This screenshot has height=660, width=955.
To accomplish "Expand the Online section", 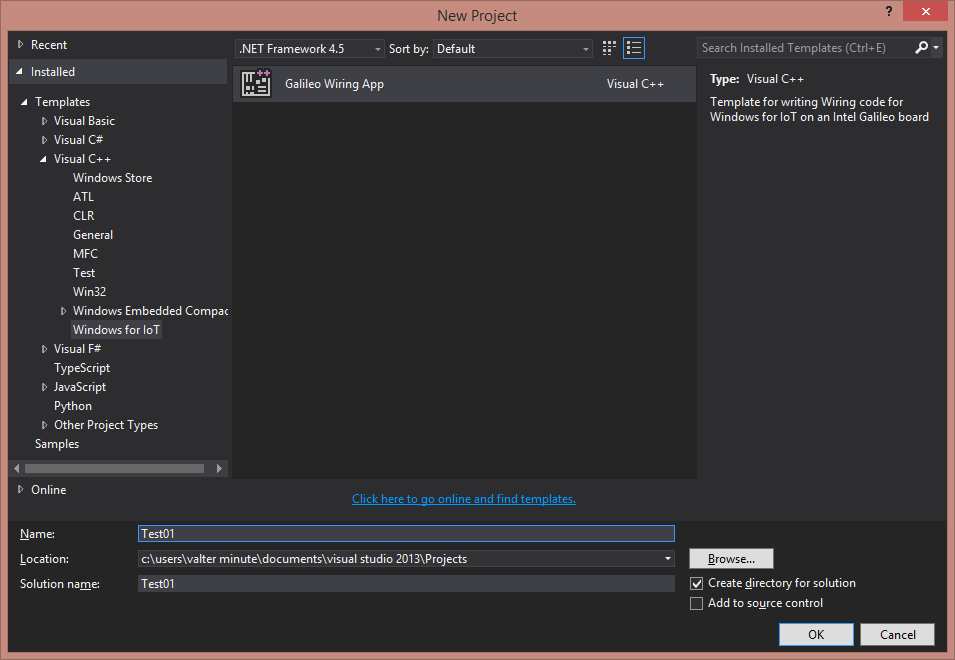I will 20,490.
